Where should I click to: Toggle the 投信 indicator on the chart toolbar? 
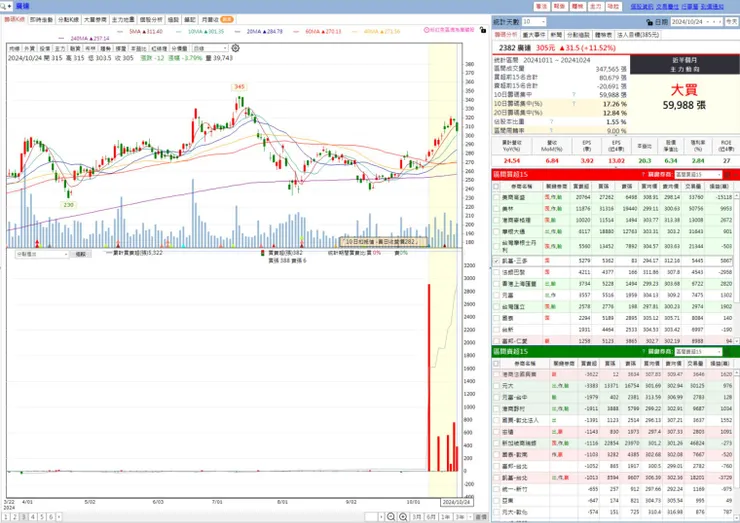point(44,49)
